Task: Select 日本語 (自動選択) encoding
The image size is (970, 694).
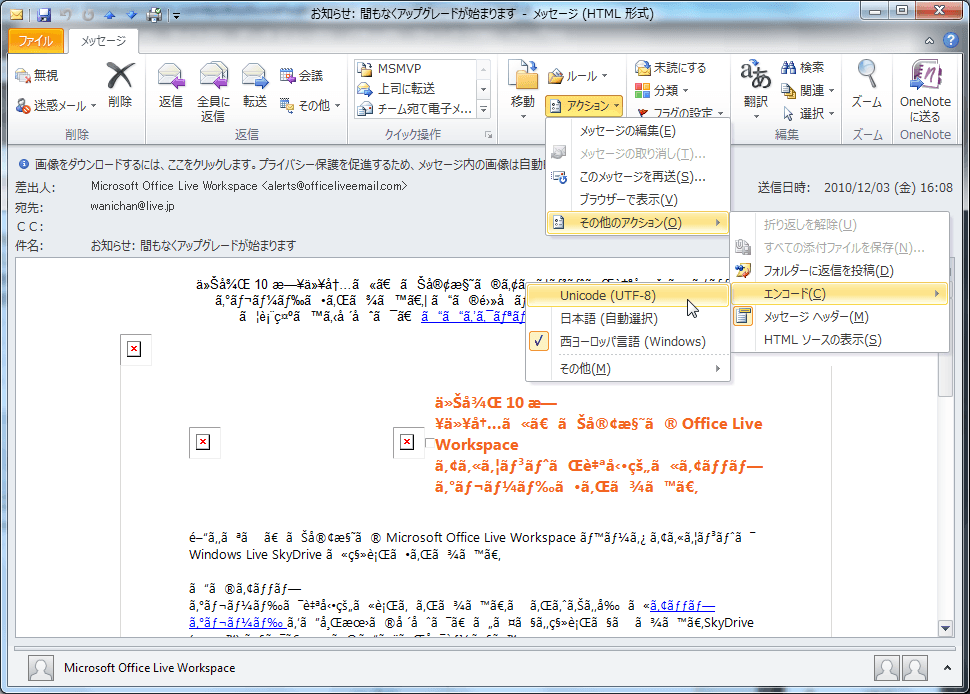Action: 627,319
